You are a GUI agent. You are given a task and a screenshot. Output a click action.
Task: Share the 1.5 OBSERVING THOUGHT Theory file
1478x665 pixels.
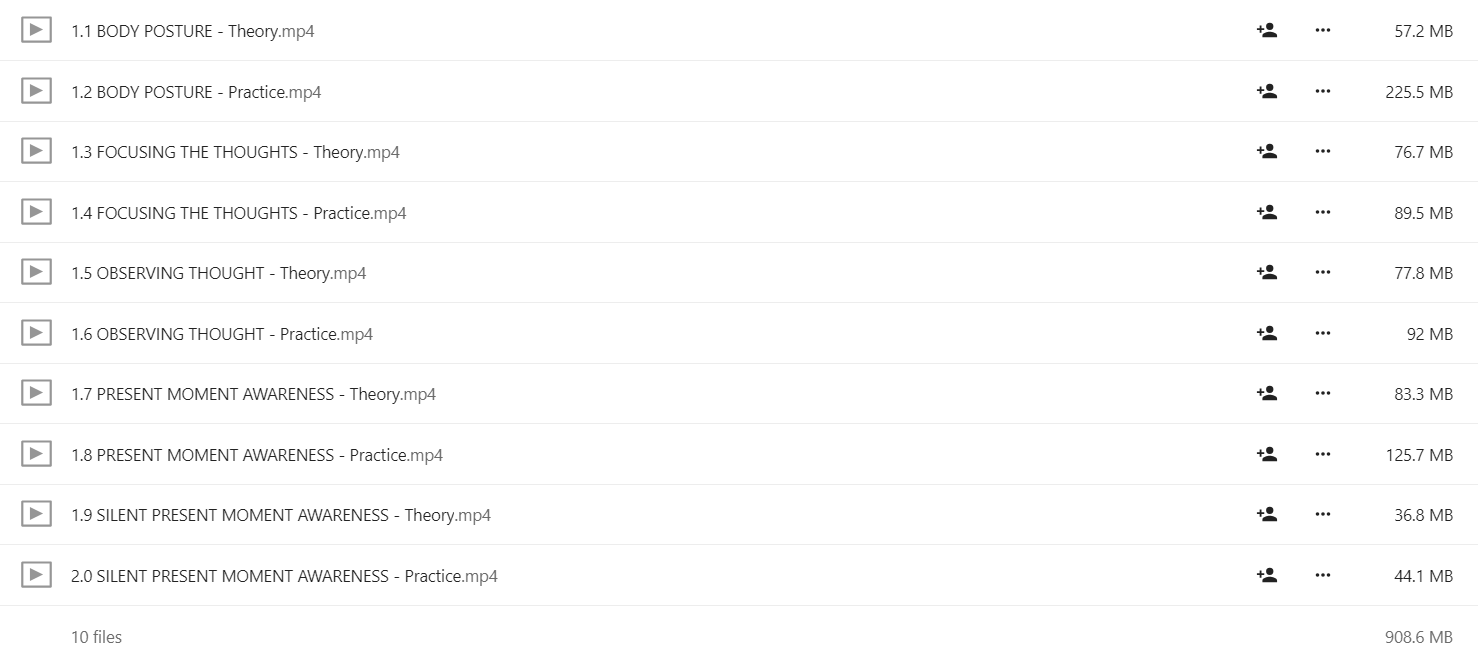point(1267,272)
